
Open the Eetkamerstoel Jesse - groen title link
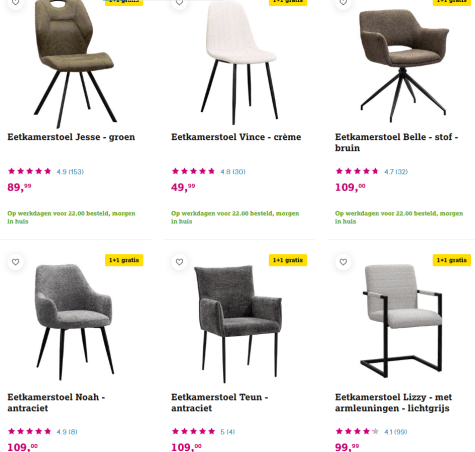coord(71,137)
